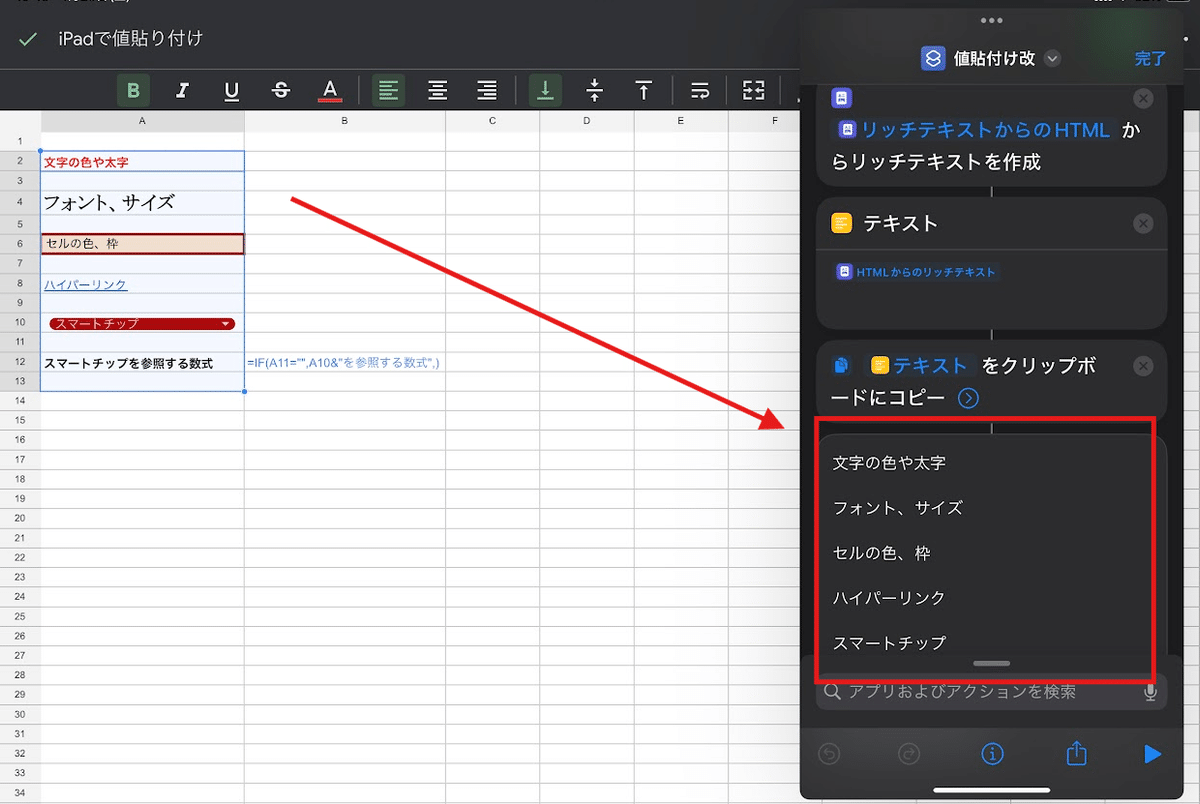Open the text color picker
The height and width of the screenshot is (804, 1200).
(330, 91)
